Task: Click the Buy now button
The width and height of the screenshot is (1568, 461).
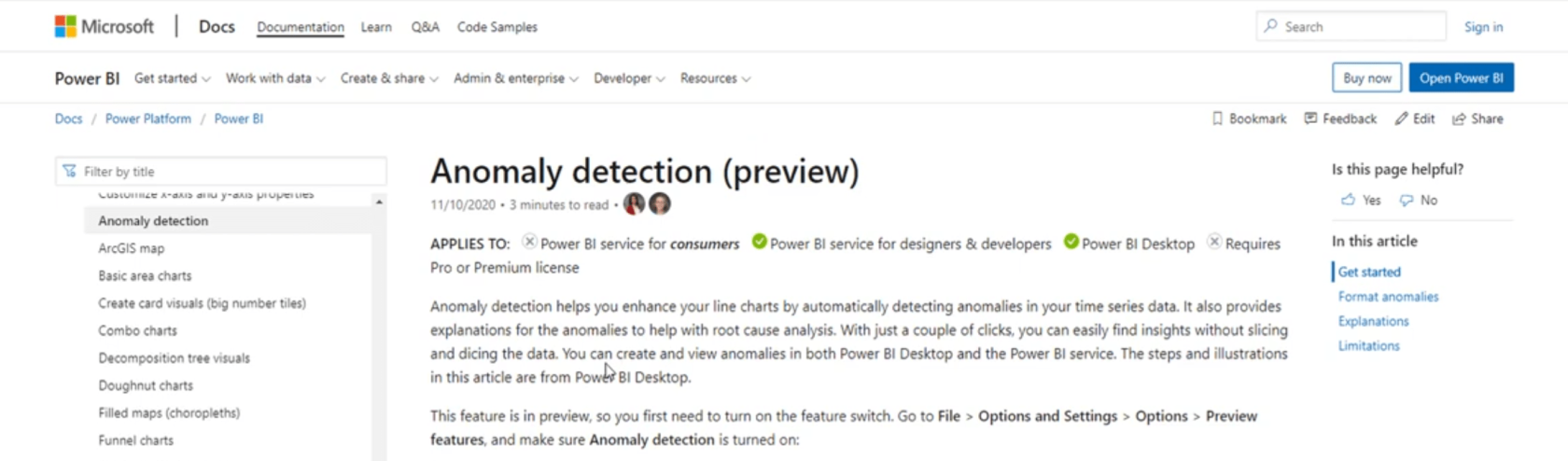Action: pyautogui.click(x=1367, y=77)
